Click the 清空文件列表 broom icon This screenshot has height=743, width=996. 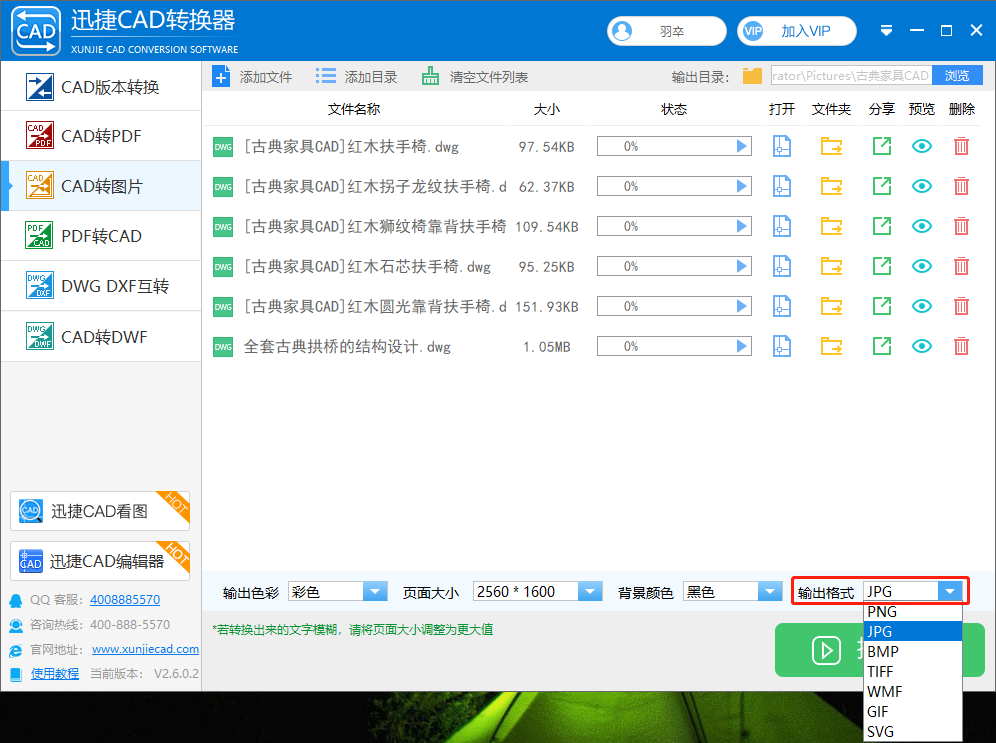point(430,76)
